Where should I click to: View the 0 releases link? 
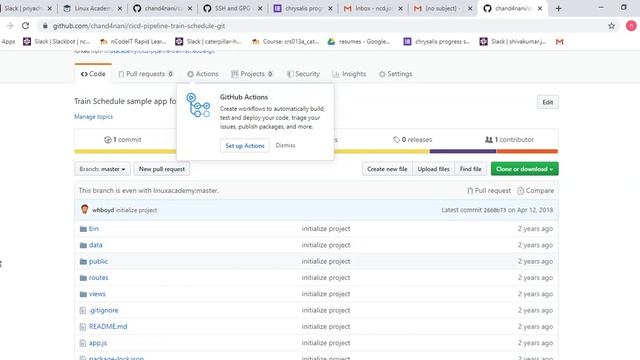tap(413, 140)
